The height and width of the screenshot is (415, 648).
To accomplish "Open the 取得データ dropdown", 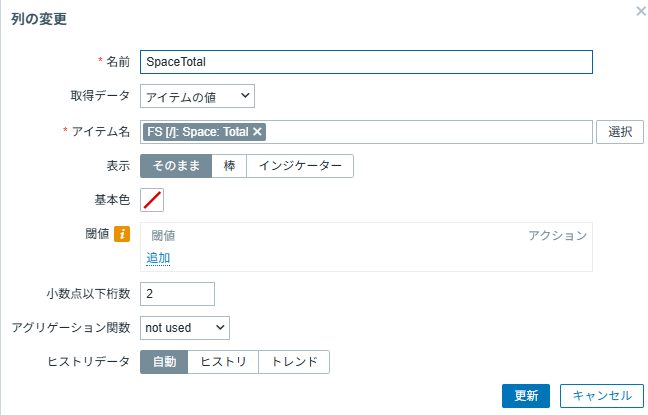I will (x=198, y=96).
